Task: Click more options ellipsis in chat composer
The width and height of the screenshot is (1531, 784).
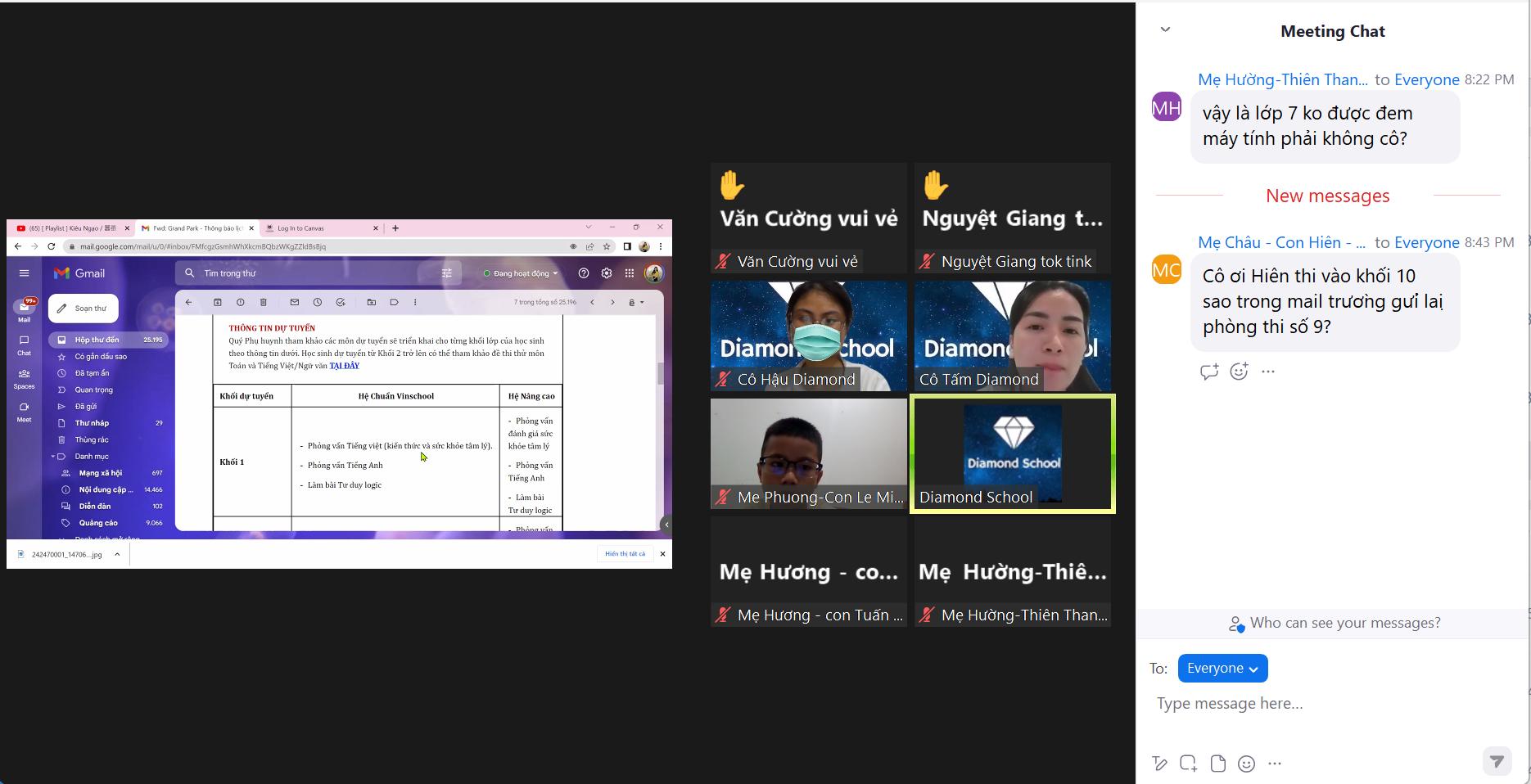Action: point(1275,764)
